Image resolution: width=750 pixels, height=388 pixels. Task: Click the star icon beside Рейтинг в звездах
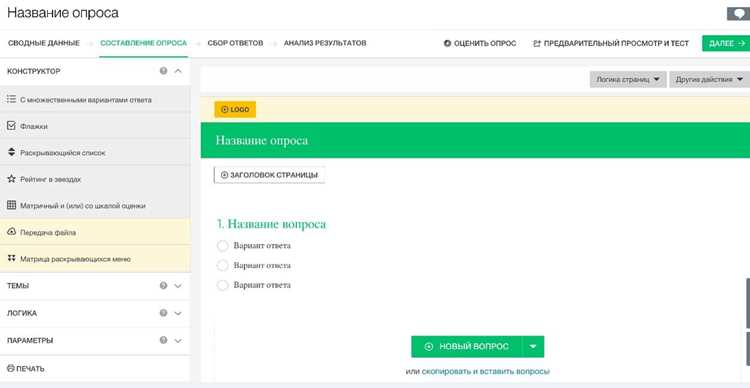click(x=12, y=179)
